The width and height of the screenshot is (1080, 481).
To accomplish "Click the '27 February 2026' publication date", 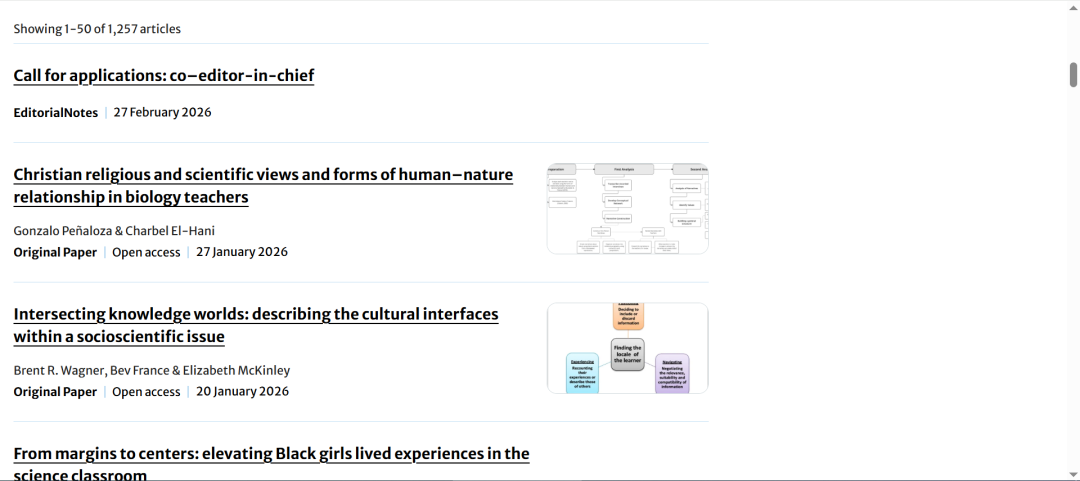I will click(162, 113).
